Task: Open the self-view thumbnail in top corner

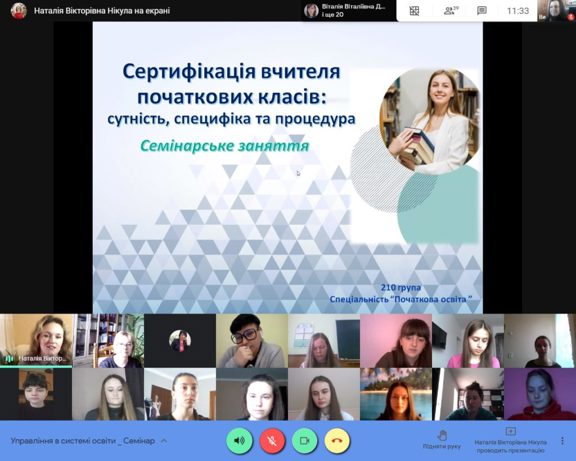Action: coord(556,11)
